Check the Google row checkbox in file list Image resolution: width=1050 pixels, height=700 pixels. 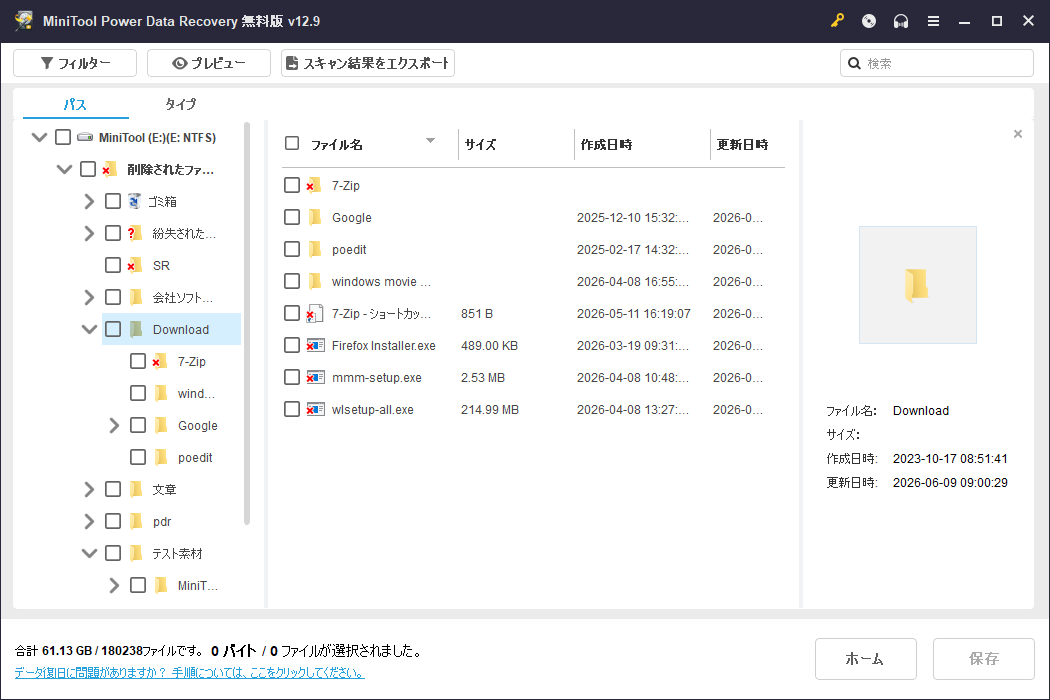click(292, 217)
